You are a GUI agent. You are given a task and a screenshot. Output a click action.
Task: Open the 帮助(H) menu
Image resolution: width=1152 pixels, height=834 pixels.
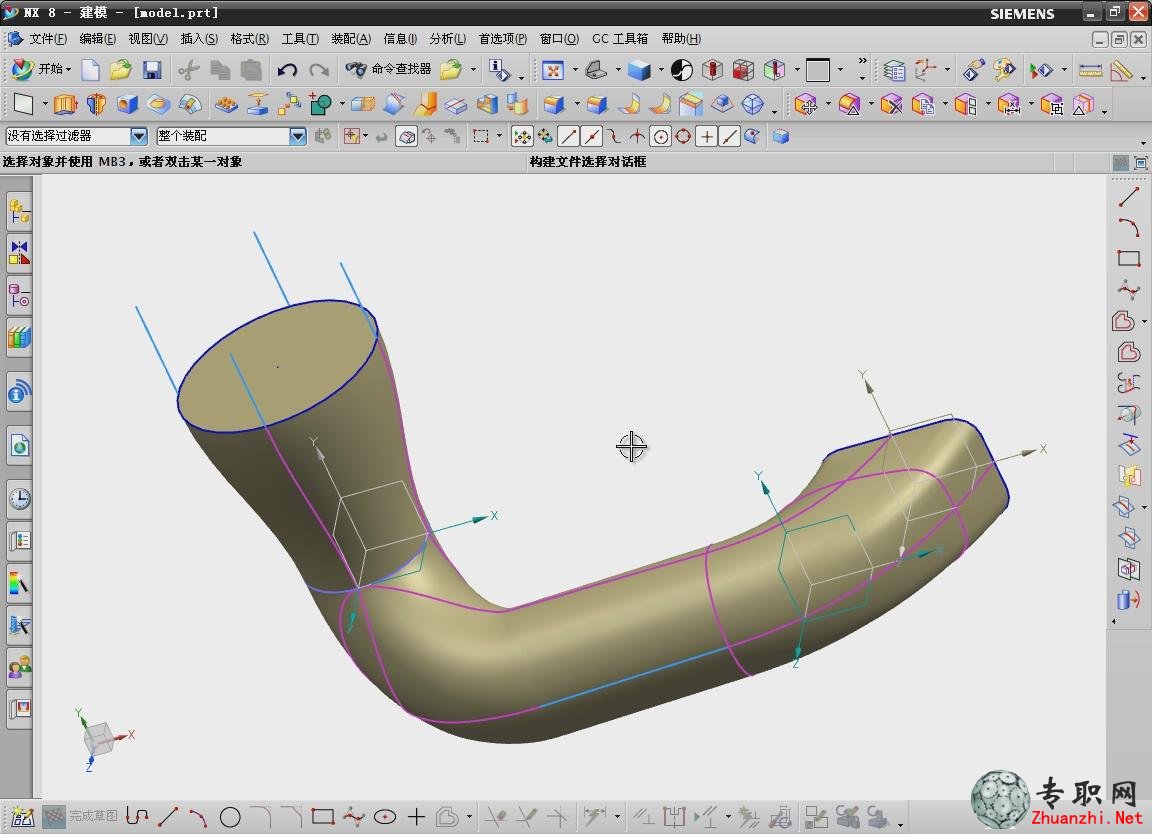click(681, 39)
